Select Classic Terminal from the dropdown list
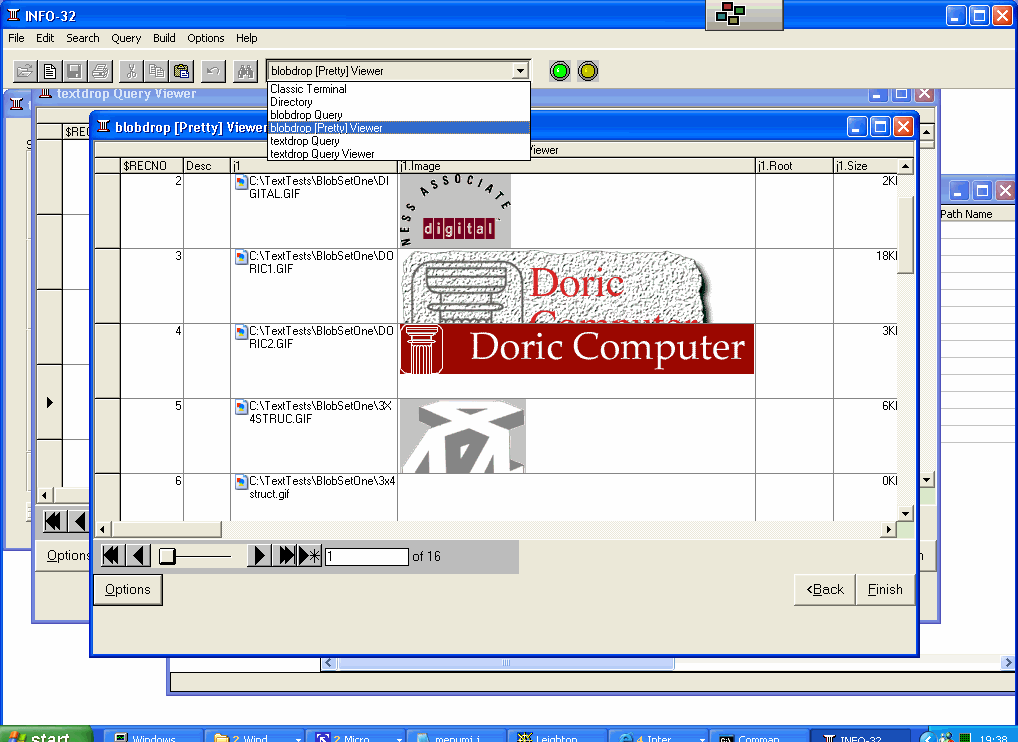Viewport: 1018px width, 742px height. [399, 89]
